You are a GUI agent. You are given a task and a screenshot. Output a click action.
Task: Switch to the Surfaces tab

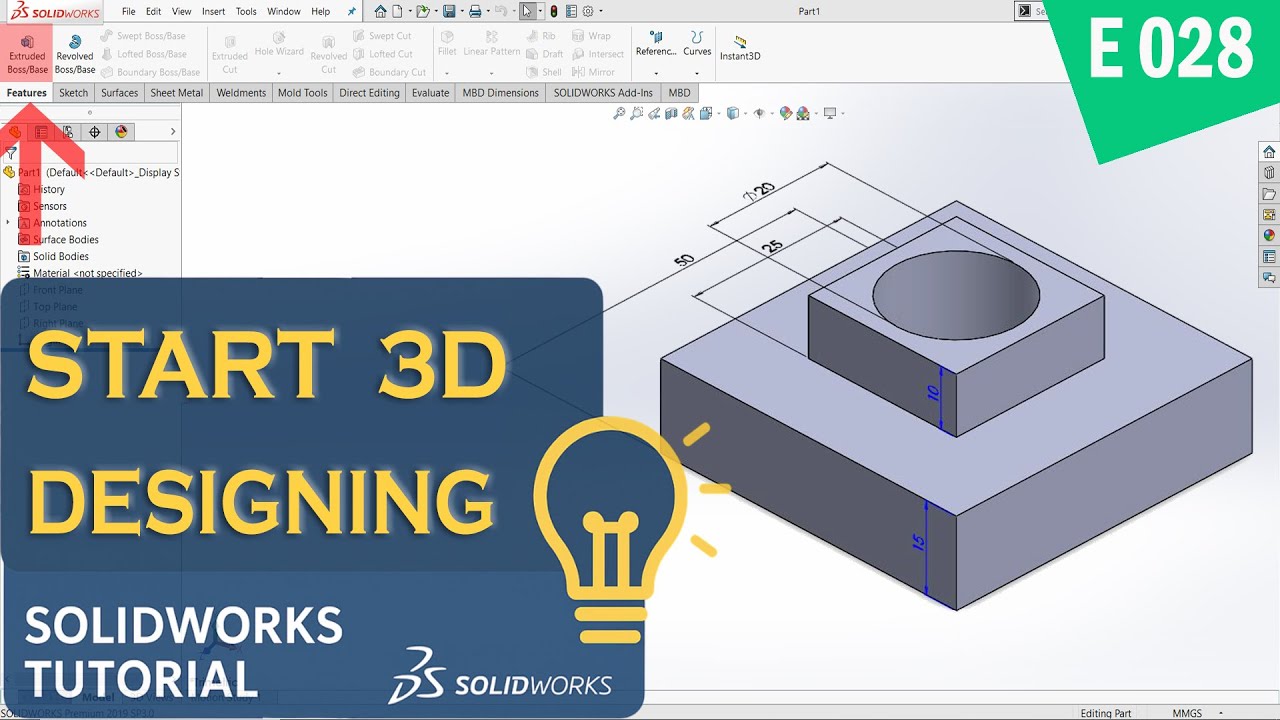click(120, 93)
